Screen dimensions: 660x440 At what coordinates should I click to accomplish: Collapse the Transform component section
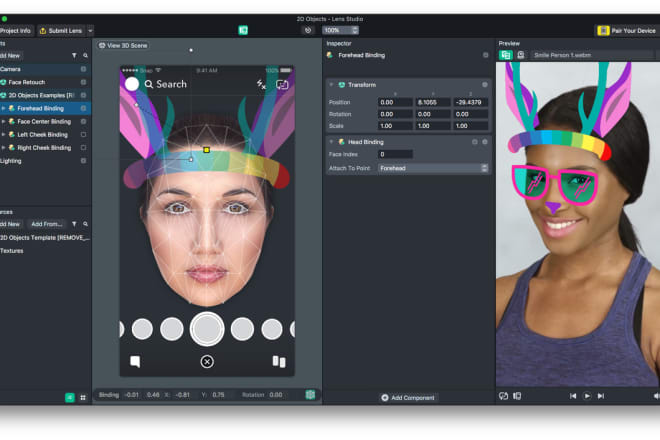pyautogui.click(x=331, y=85)
